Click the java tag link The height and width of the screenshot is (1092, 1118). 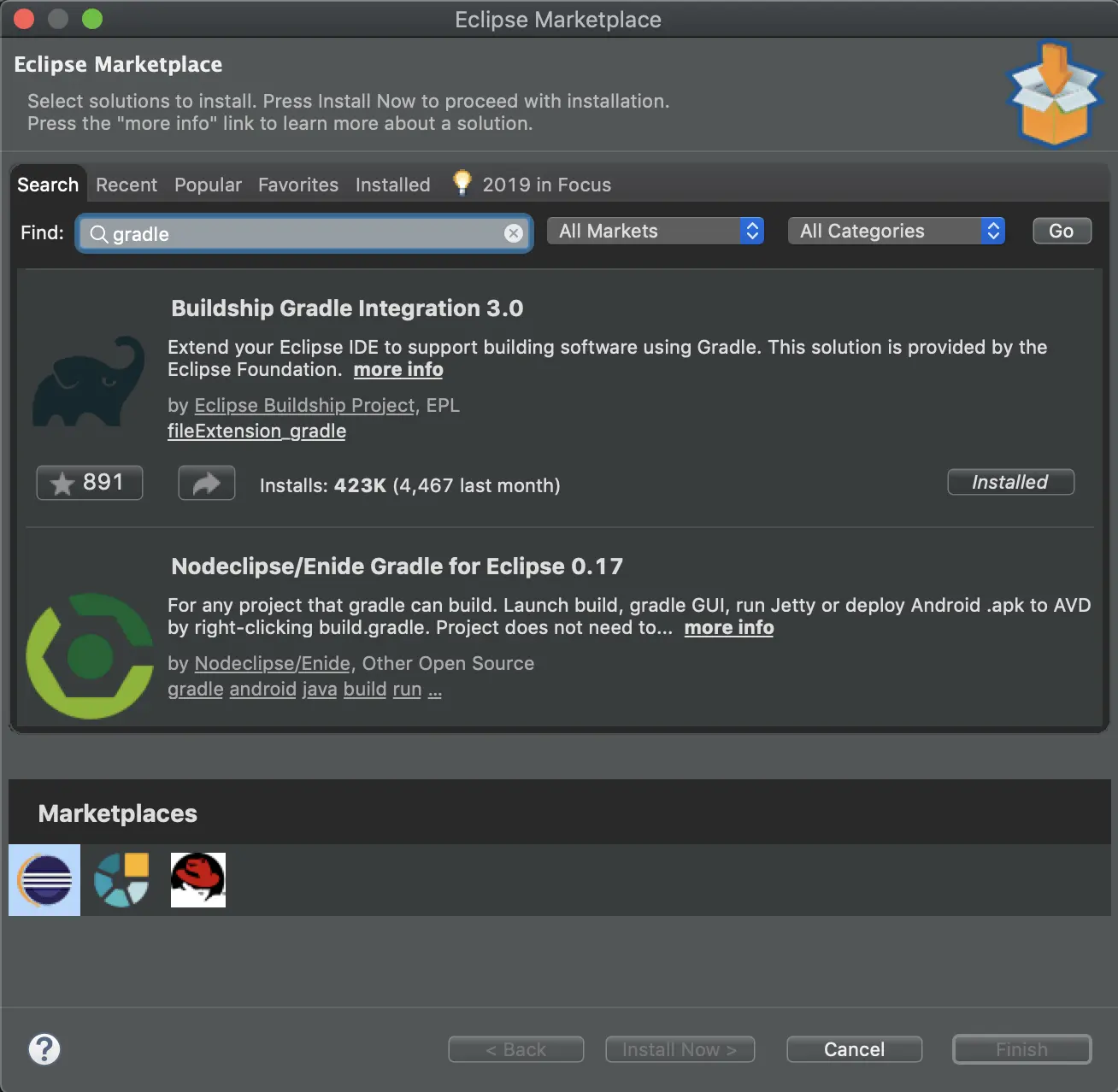[x=320, y=689]
